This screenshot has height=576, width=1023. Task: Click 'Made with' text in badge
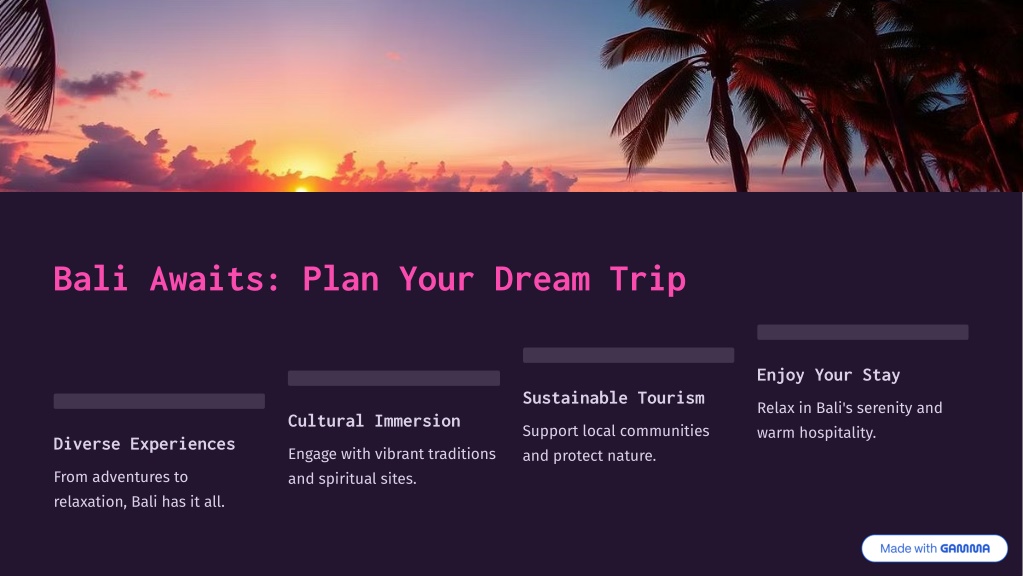[908, 549]
